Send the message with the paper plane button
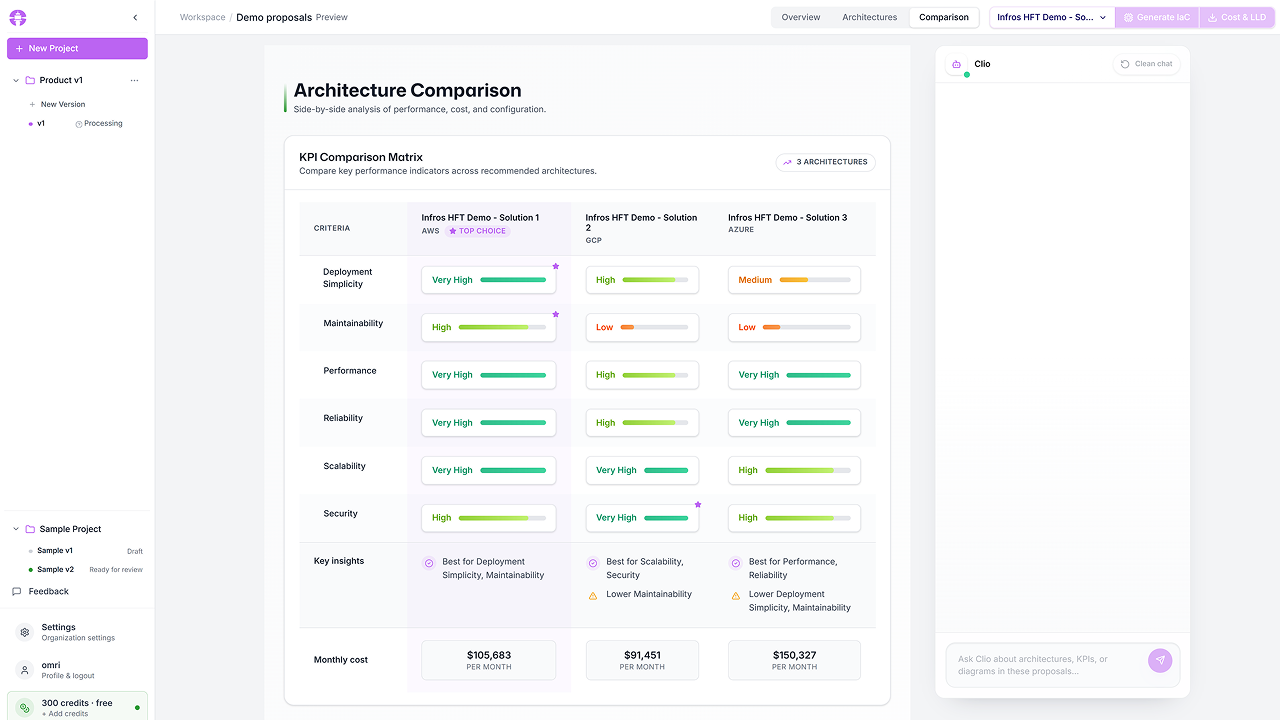Screen dimensions: 1280x720 click(1159, 660)
